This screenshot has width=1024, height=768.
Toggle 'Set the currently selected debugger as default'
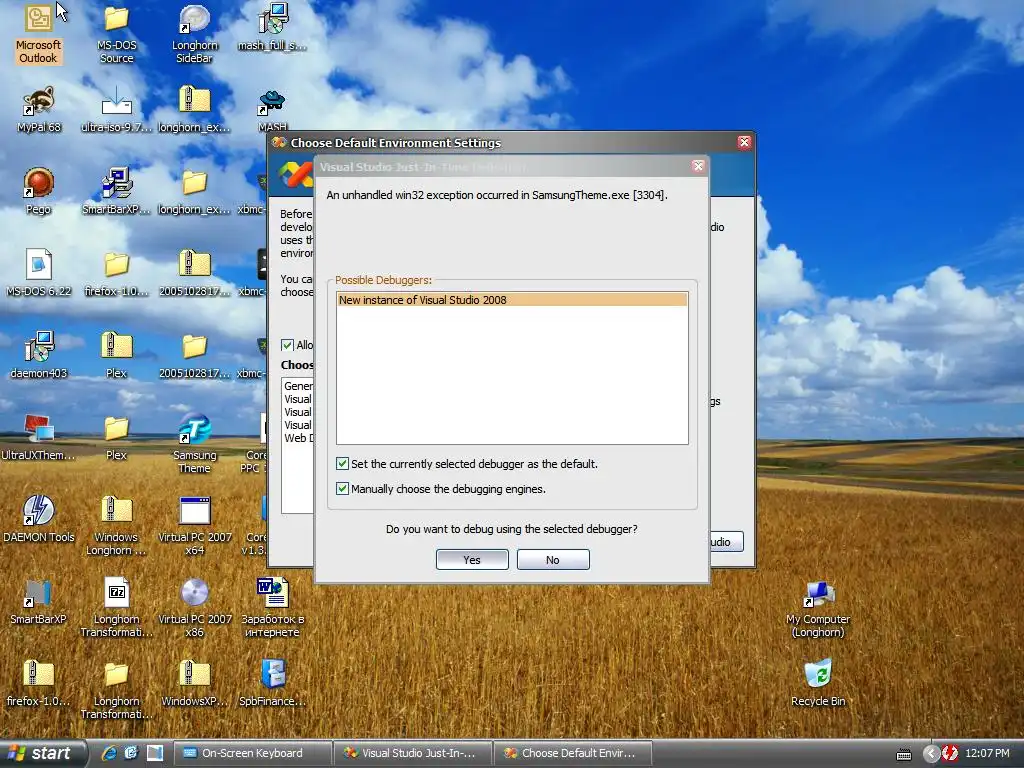pyautogui.click(x=342, y=464)
